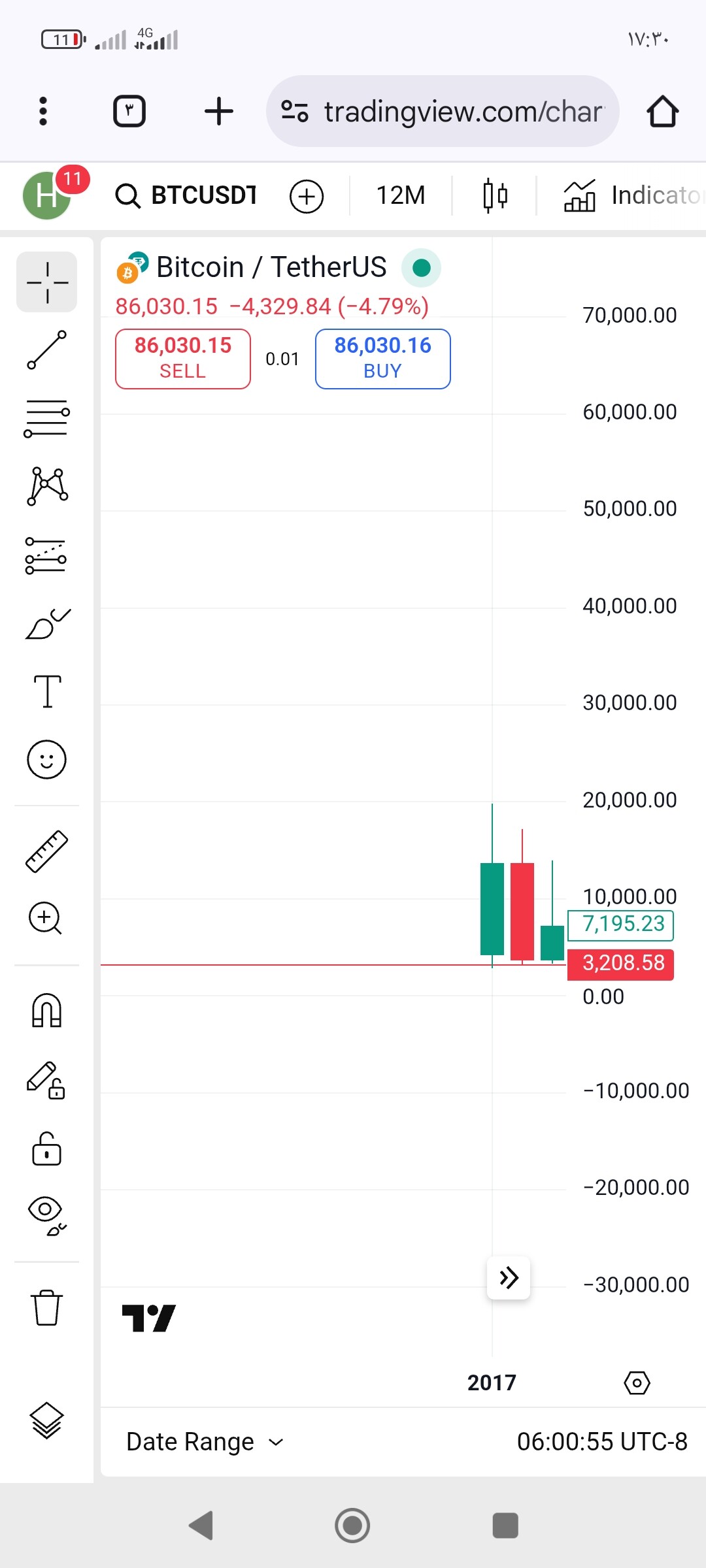Image resolution: width=706 pixels, height=1568 pixels.
Task: Open the candlestick chart type menu
Action: (x=495, y=195)
